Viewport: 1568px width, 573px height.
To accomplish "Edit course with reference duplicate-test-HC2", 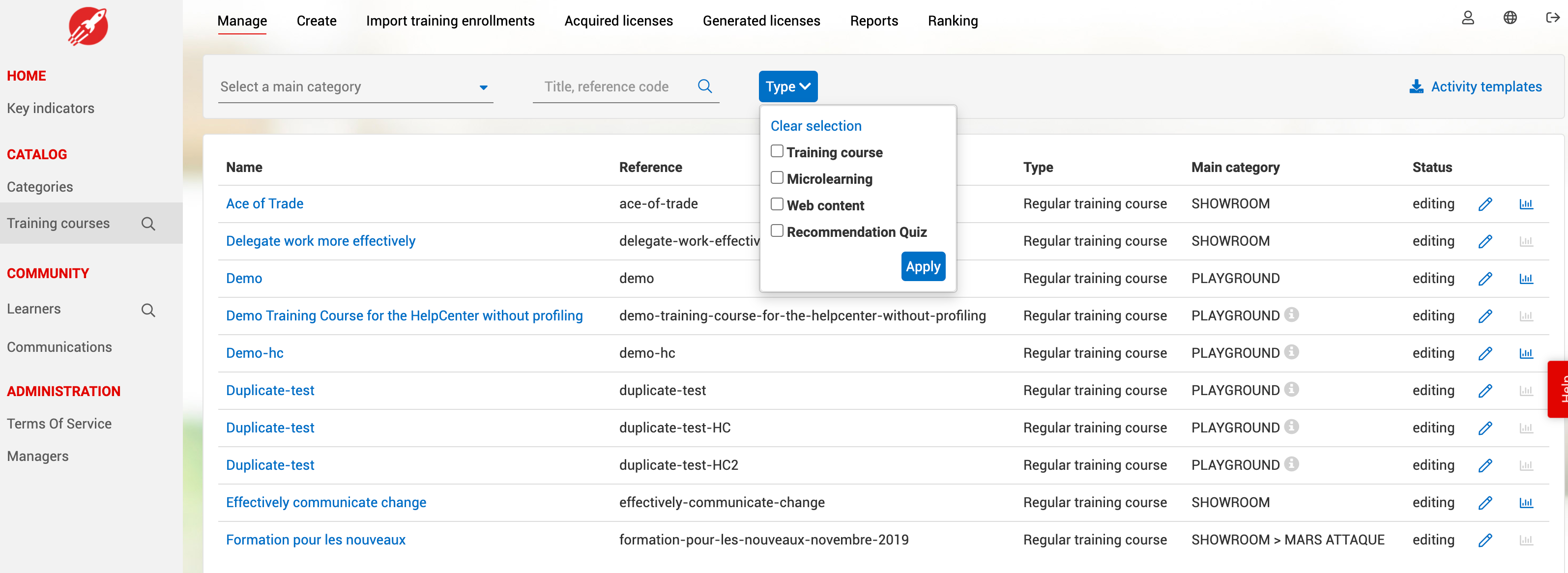I will (1484, 466).
